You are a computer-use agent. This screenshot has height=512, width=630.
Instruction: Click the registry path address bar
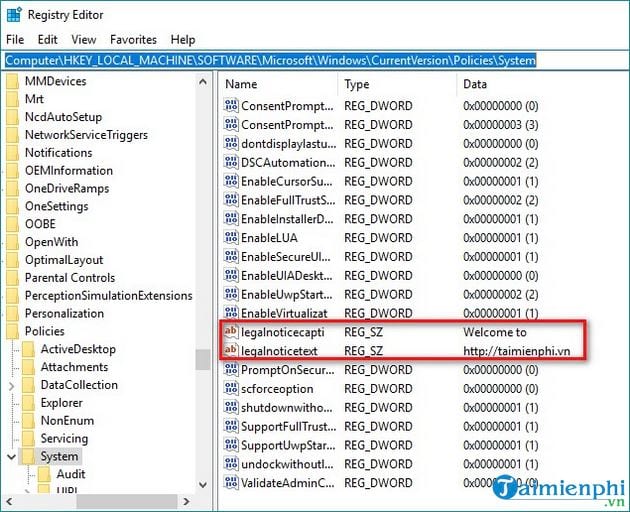click(x=270, y=60)
